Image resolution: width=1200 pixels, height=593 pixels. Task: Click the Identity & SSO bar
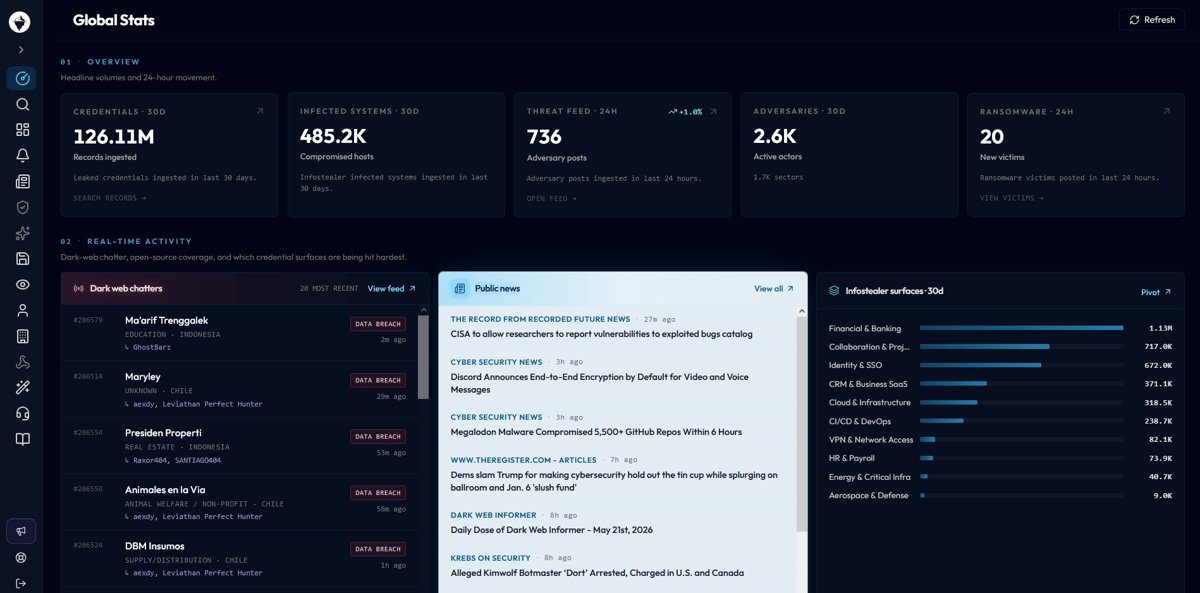pos(980,365)
